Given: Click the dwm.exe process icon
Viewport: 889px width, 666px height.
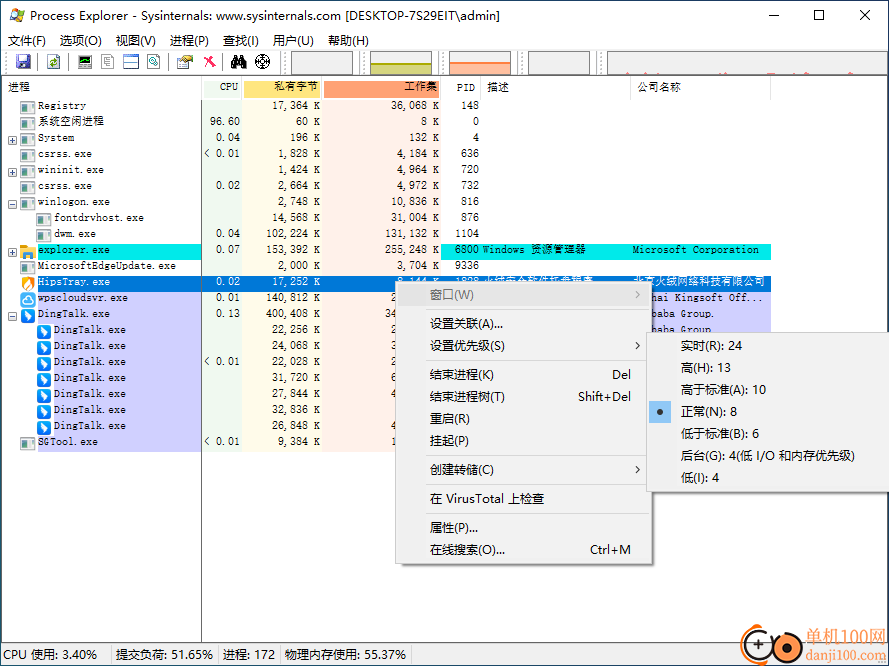Looking at the screenshot, I should point(44,235).
